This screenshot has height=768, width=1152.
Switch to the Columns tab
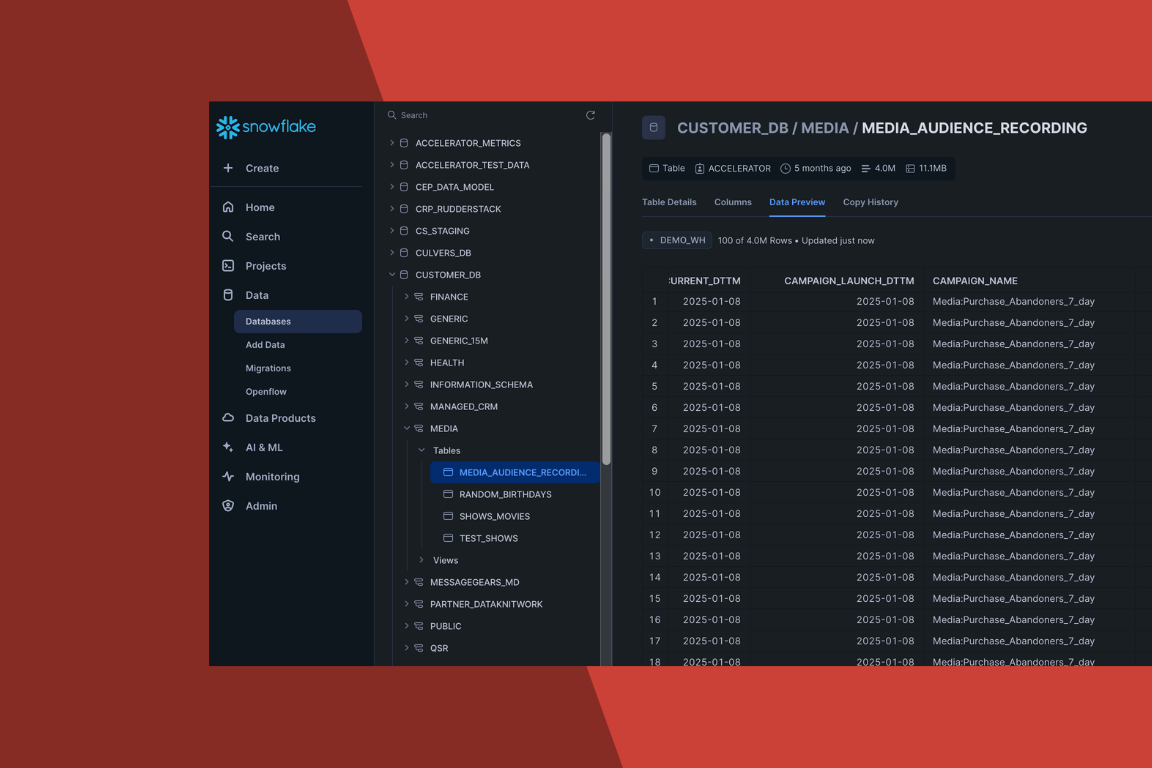[x=732, y=202]
